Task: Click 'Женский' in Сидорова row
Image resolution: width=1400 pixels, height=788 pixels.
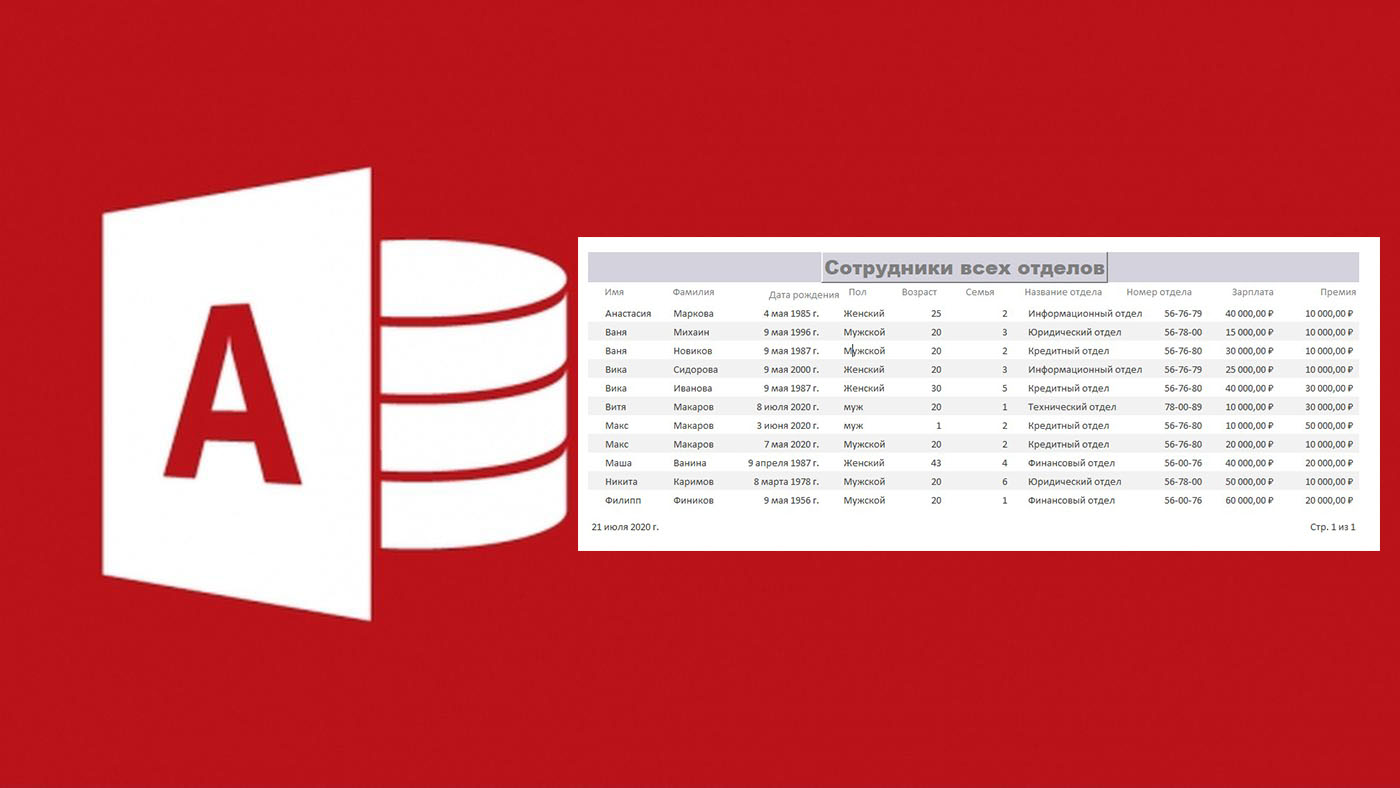Action: click(x=864, y=369)
